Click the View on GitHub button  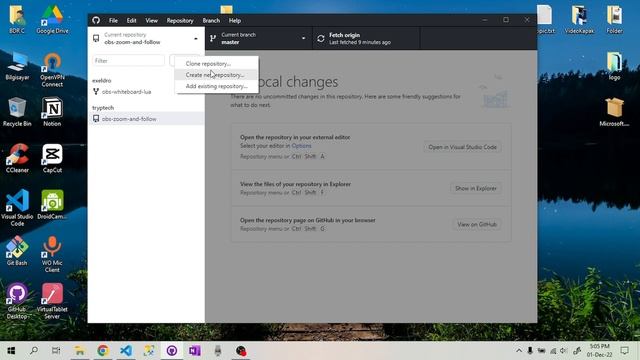tap(477, 224)
